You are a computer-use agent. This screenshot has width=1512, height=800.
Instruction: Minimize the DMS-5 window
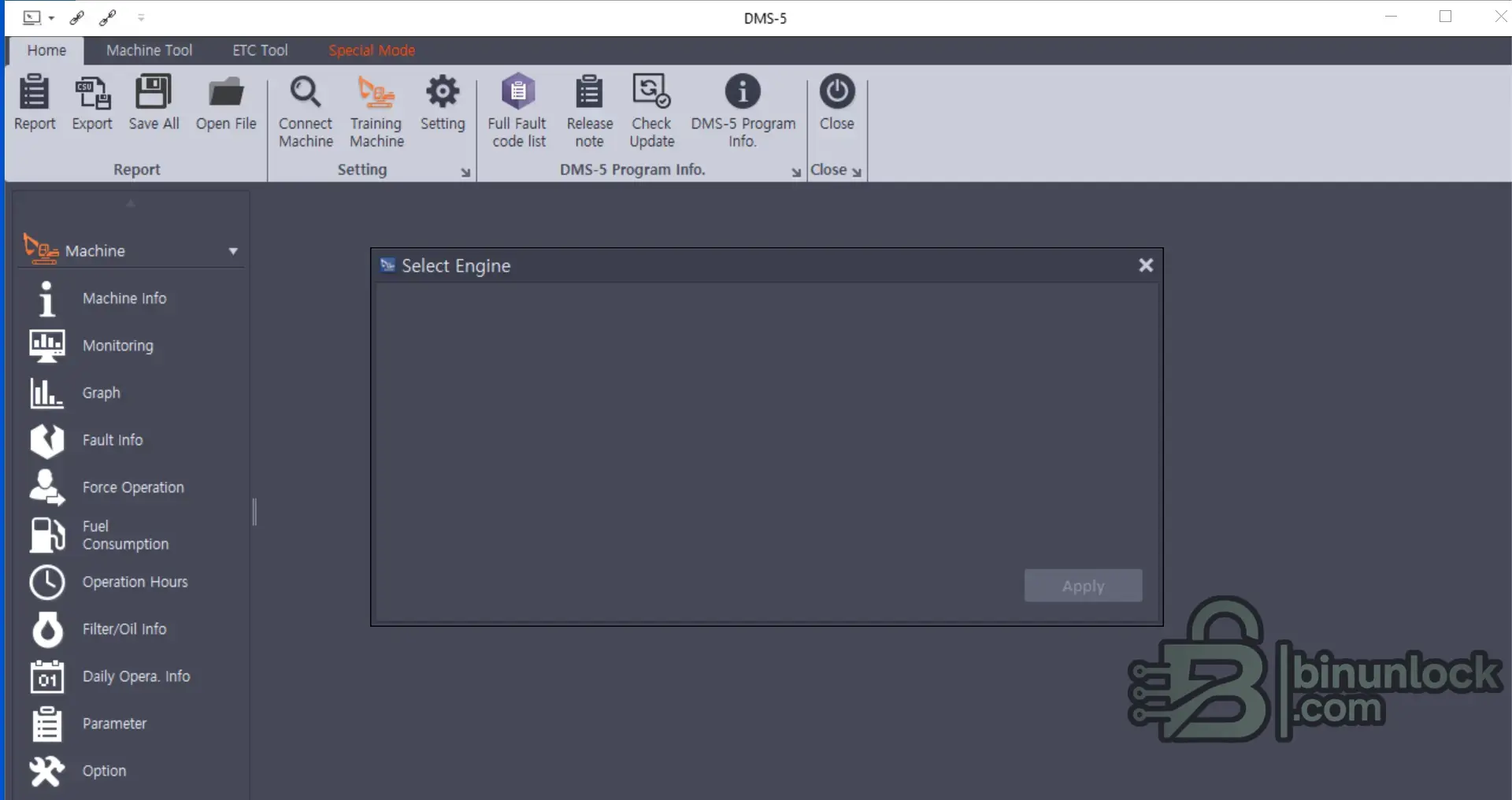pyautogui.click(x=1391, y=17)
